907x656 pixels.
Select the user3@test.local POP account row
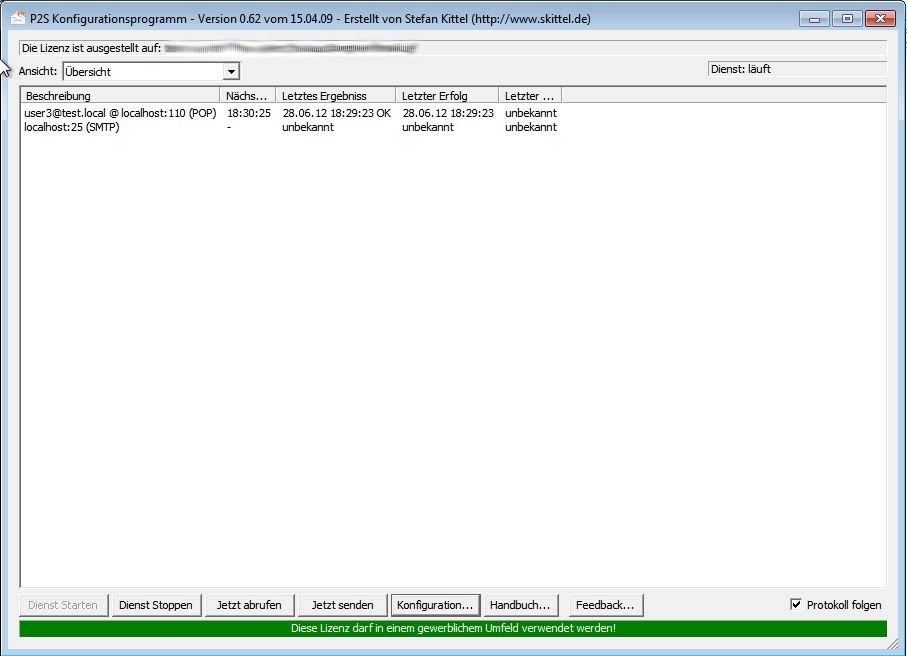pyautogui.click(x=120, y=113)
